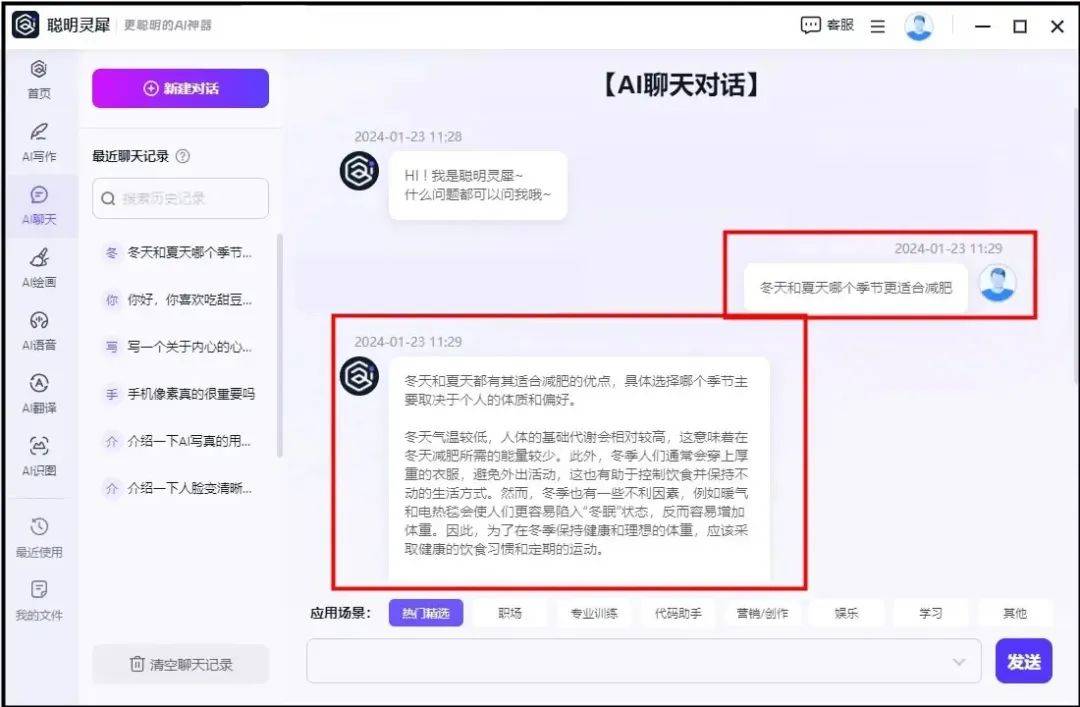Select the 营销/创作 scenario tab
This screenshot has height=707, width=1080.
click(762, 613)
